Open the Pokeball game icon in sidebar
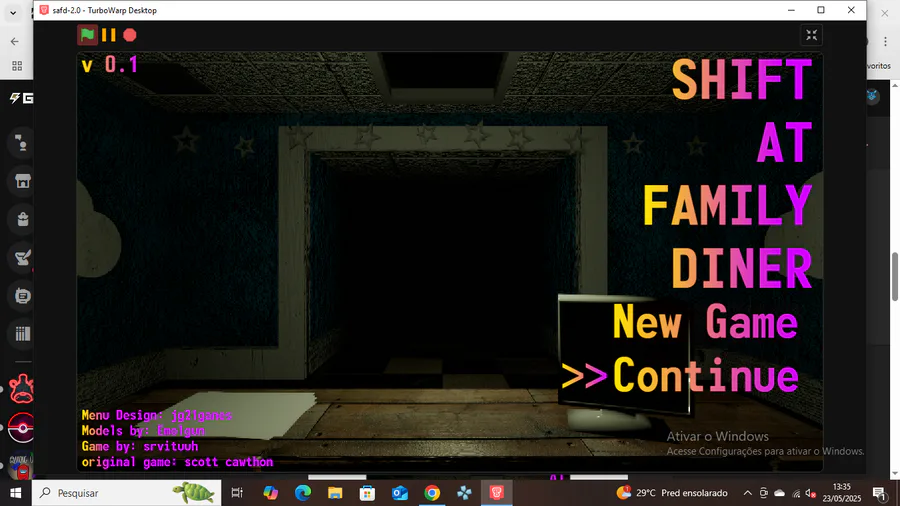Screen dimensions: 900x506 [x=21, y=428]
